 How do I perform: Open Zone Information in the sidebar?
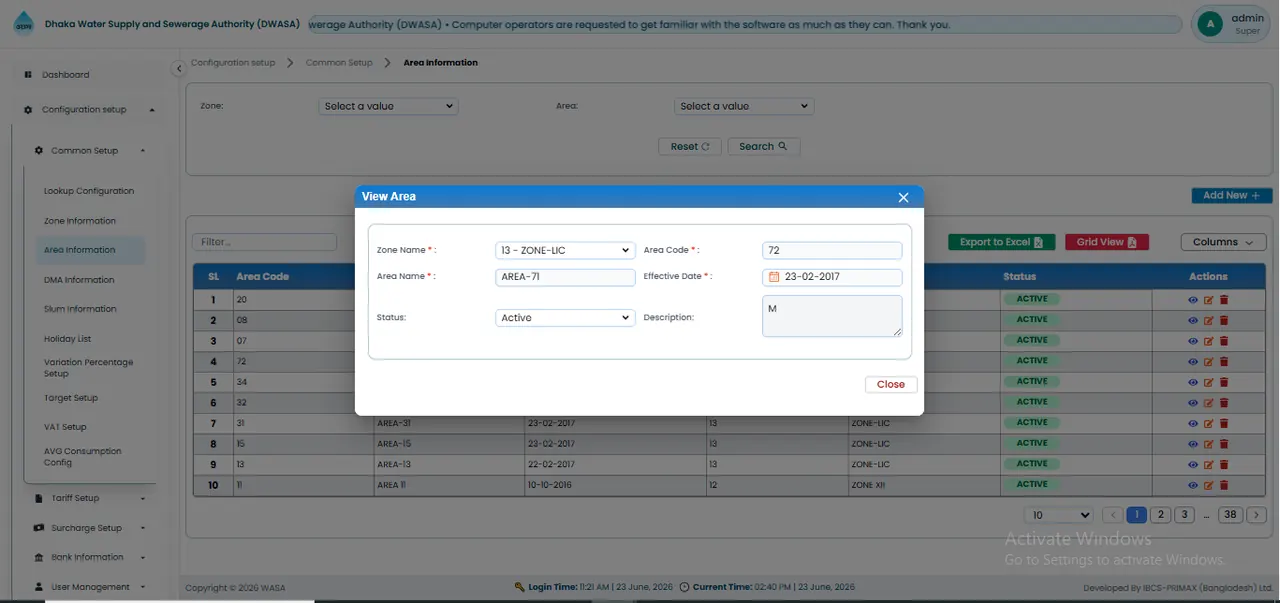80,221
